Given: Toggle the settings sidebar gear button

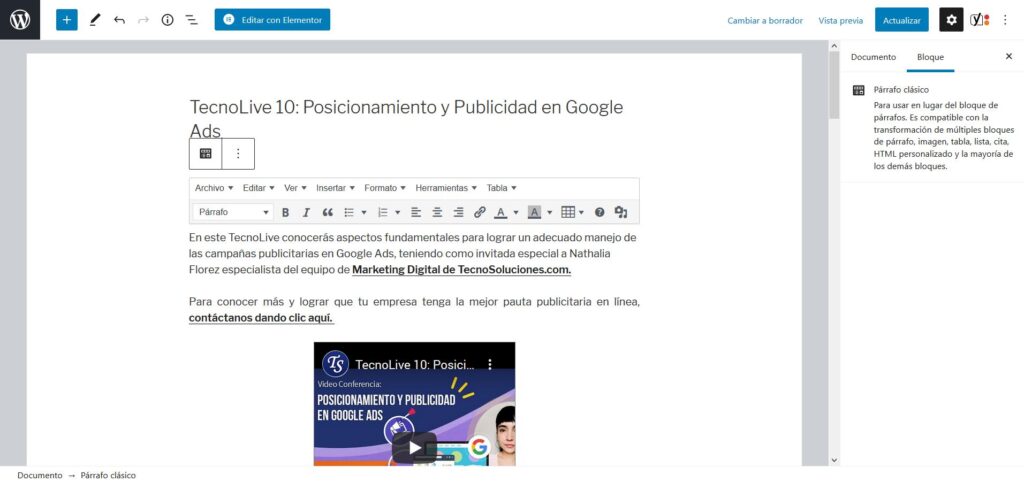Looking at the screenshot, I should (x=950, y=20).
